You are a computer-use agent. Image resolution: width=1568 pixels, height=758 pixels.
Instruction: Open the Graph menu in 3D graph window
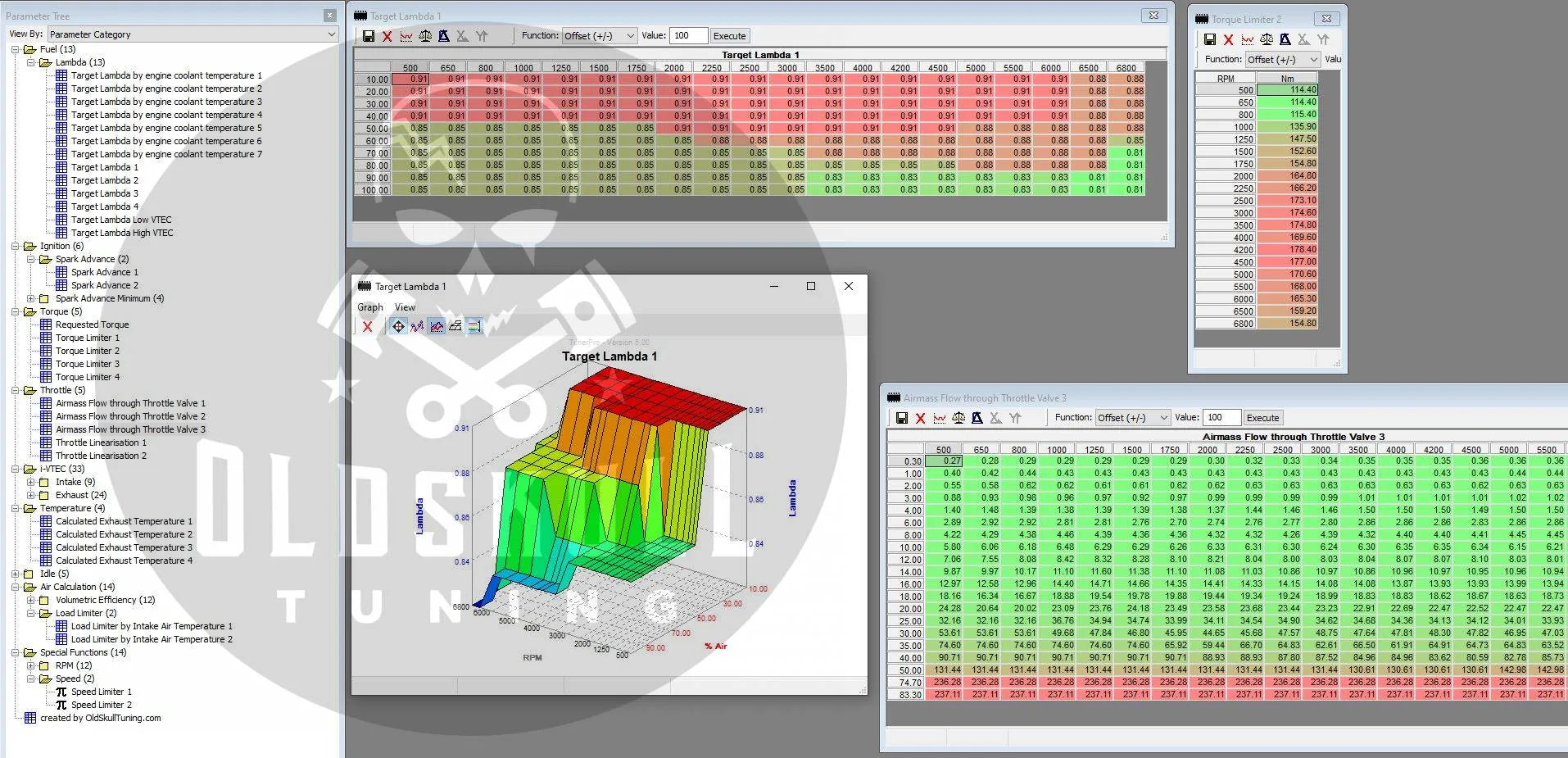[x=369, y=307]
